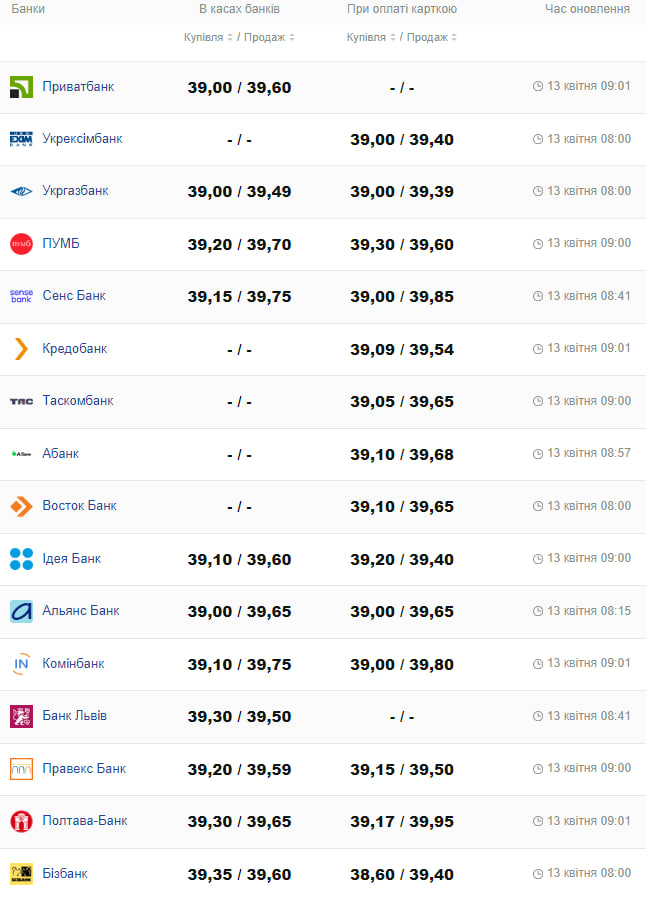Click the Укрексімбанк EXIM logo
The width and height of the screenshot is (659, 897).
[21, 139]
